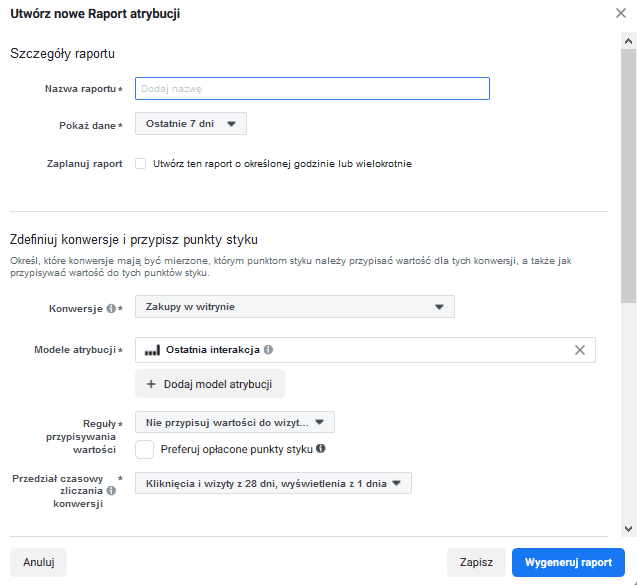This screenshot has height=585, width=637.
Task: Click info icon beside Przedział czasowy zliczania
Action: [x=111, y=491]
